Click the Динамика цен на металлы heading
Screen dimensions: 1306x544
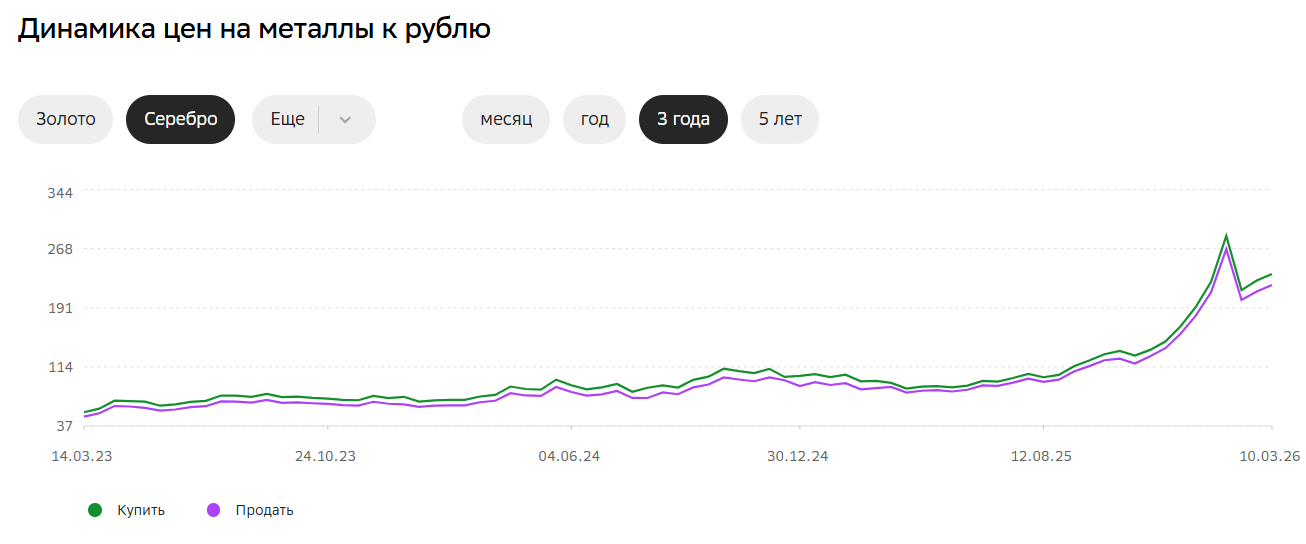click(254, 28)
